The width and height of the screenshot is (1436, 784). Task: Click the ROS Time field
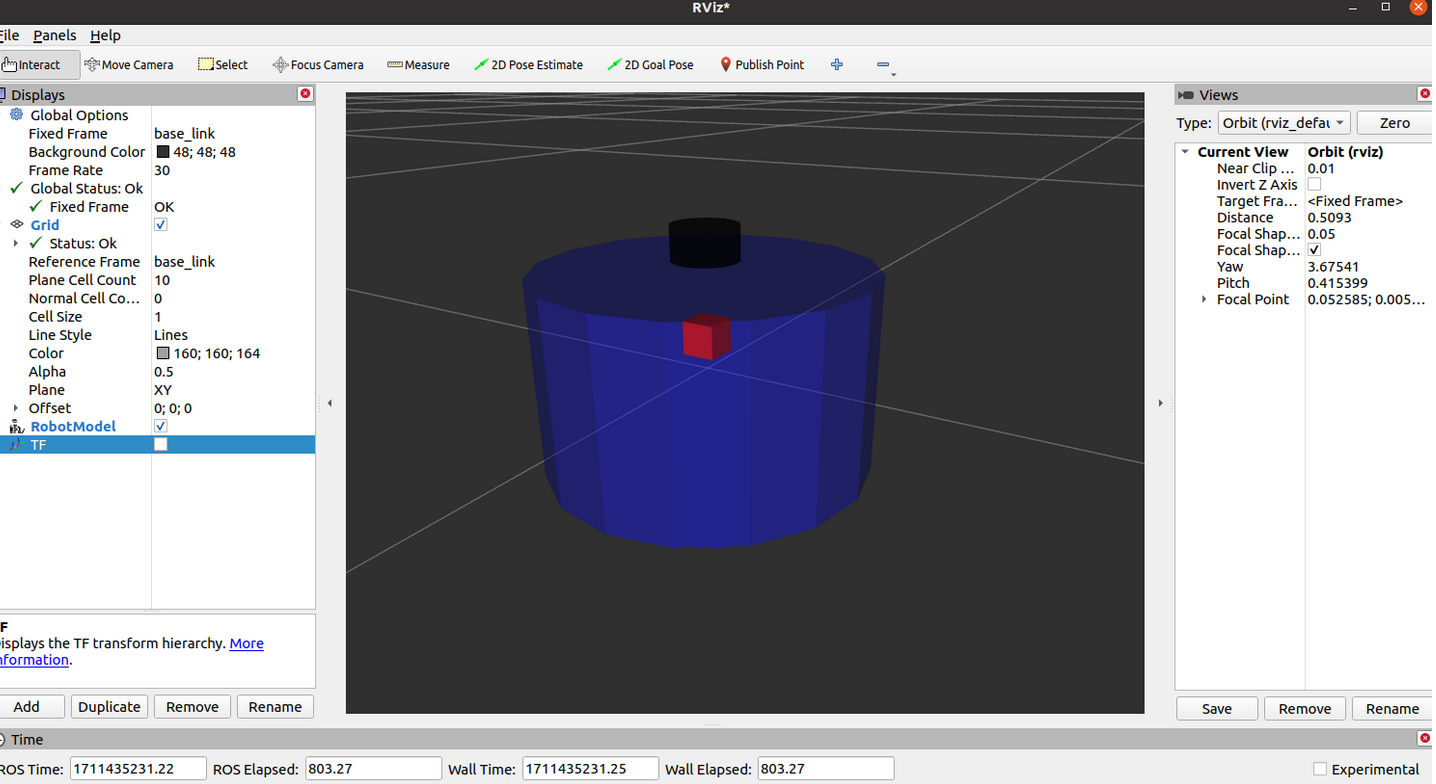[x=138, y=769]
